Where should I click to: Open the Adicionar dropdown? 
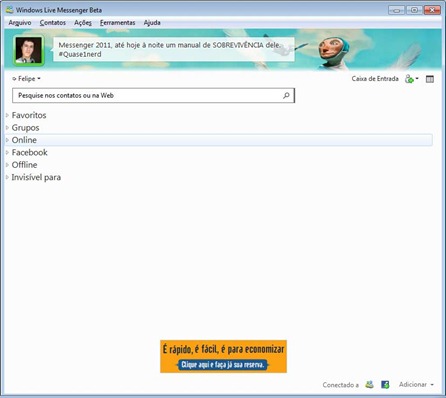click(x=416, y=385)
